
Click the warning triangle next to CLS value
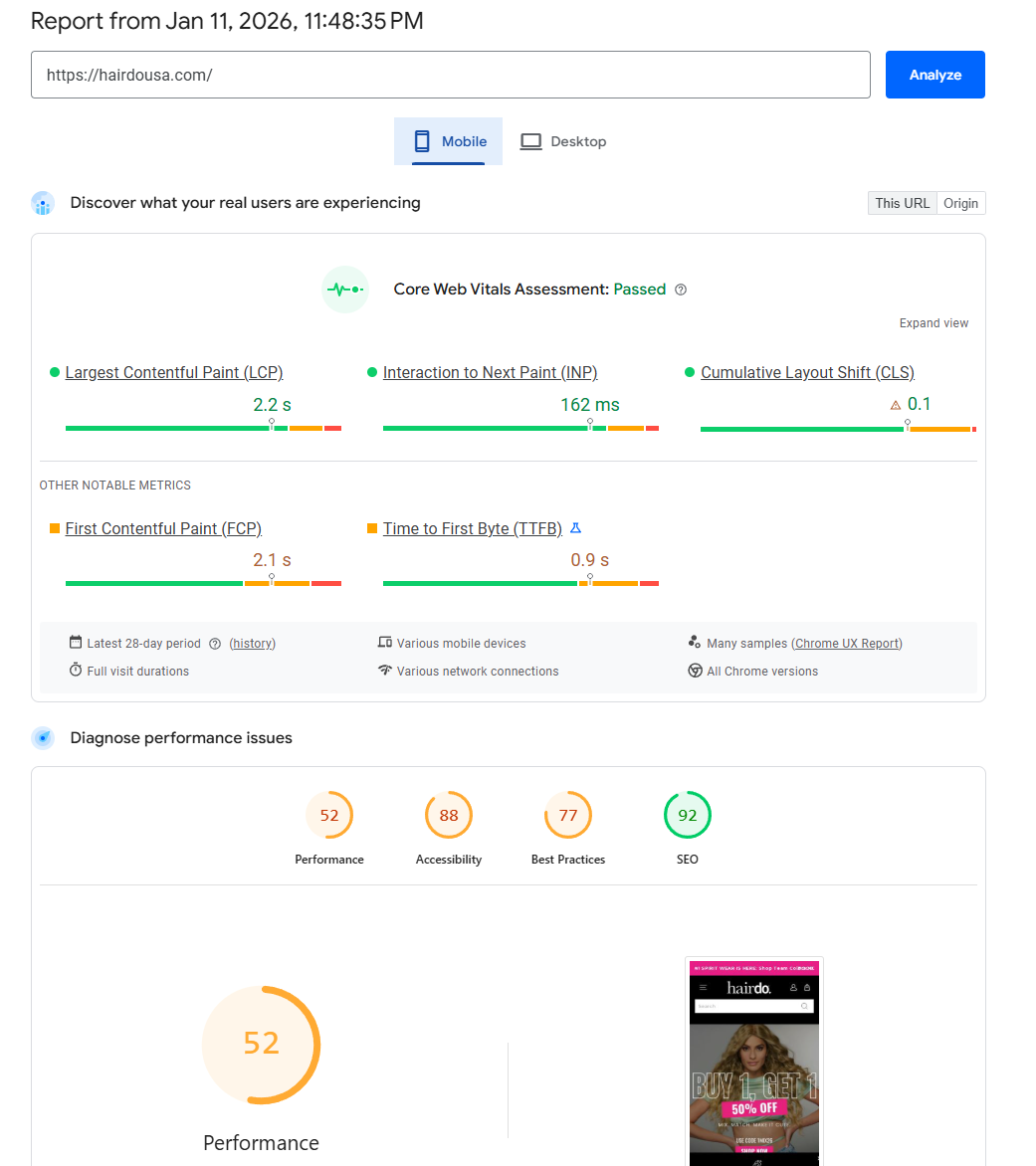tap(896, 405)
